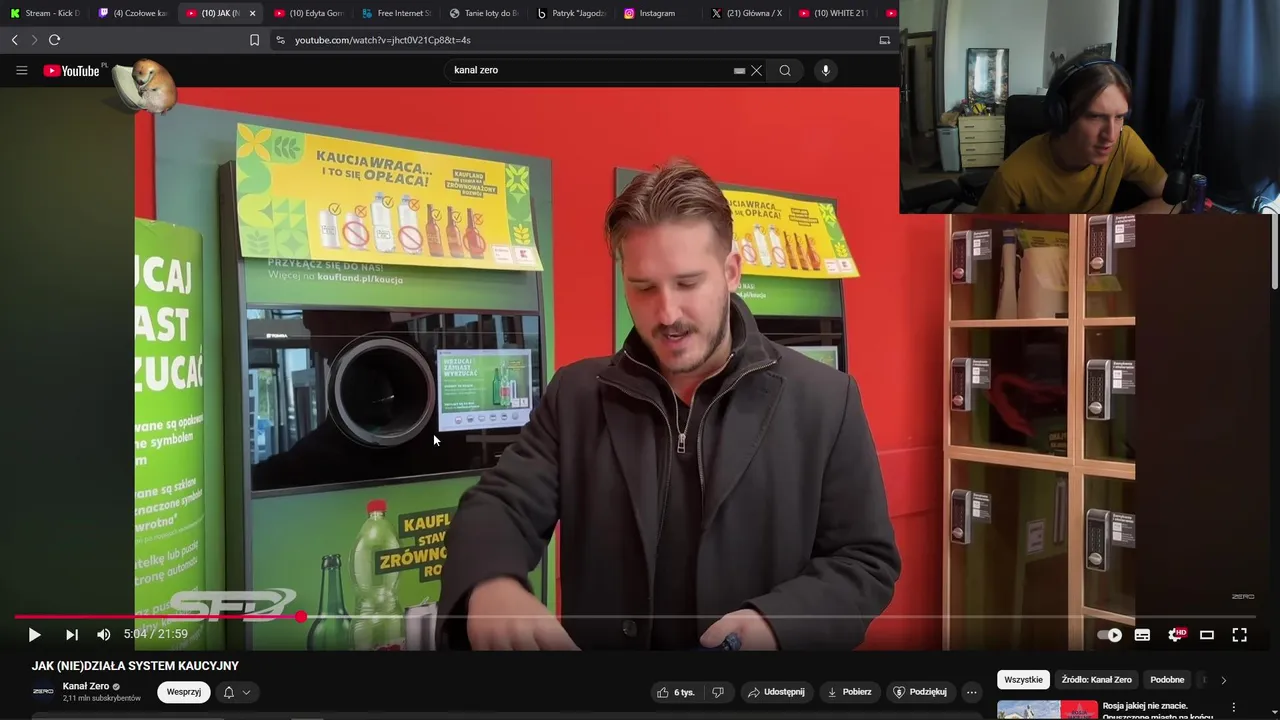Click the red playhead scrubber dot

301,617
